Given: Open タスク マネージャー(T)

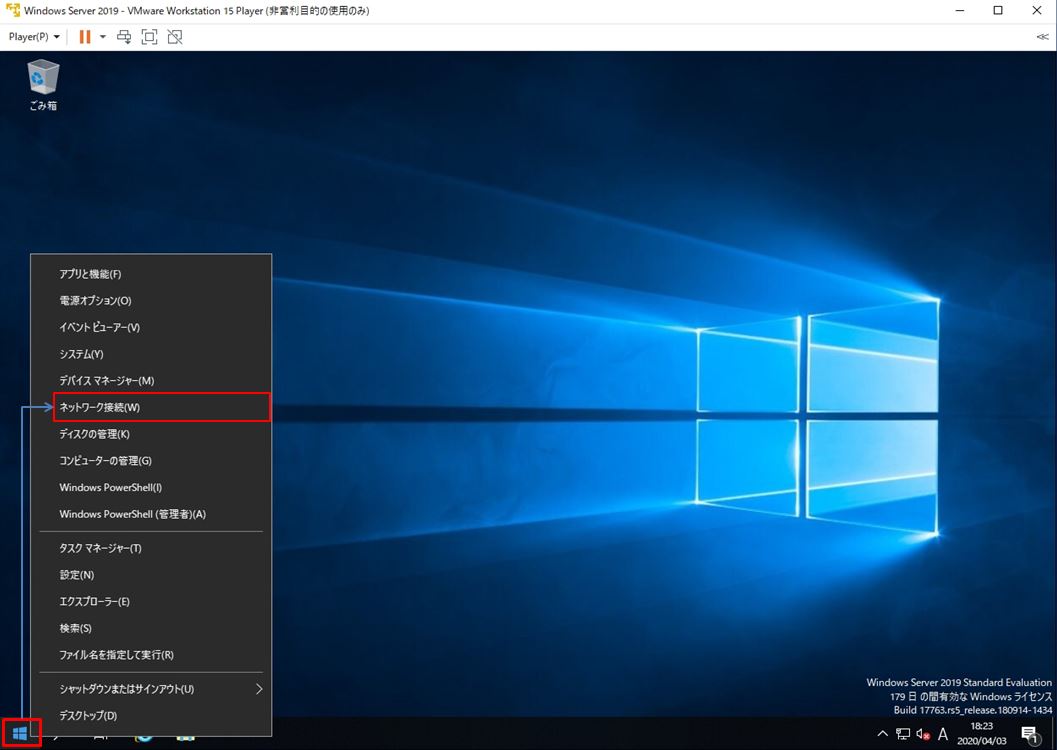Looking at the screenshot, I should (151, 549).
